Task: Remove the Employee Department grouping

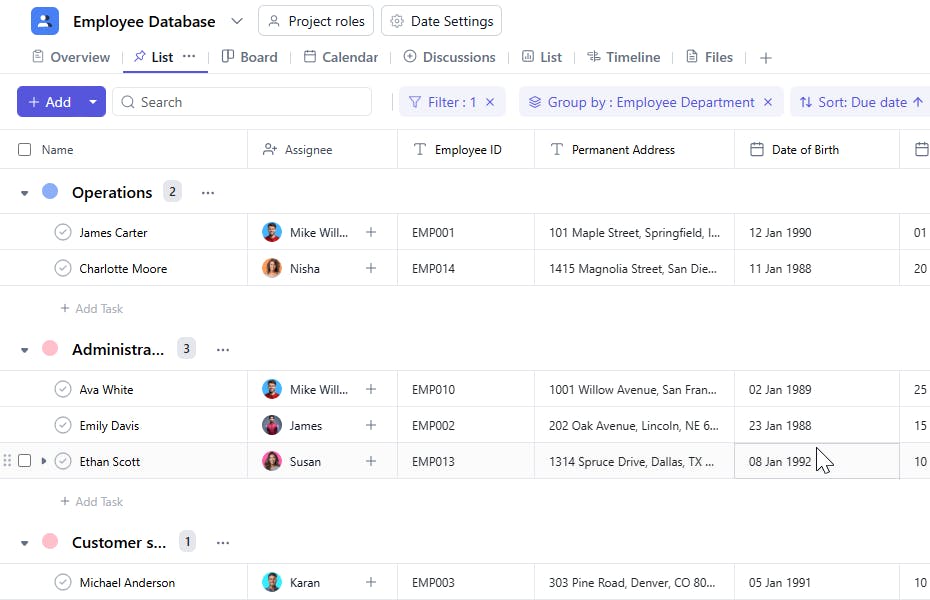Action: [768, 102]
